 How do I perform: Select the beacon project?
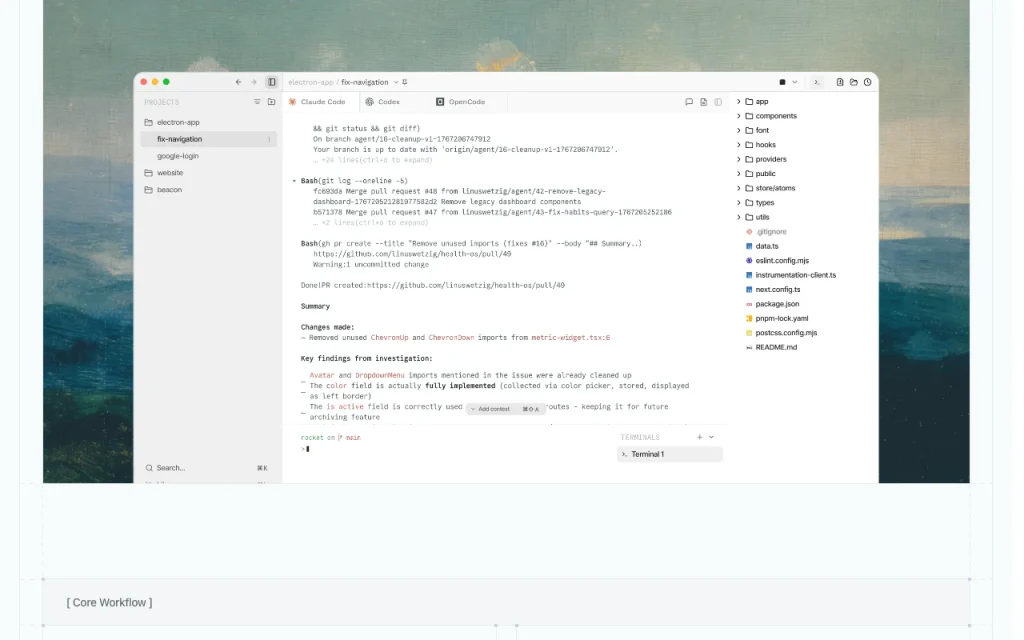point(208,190)
